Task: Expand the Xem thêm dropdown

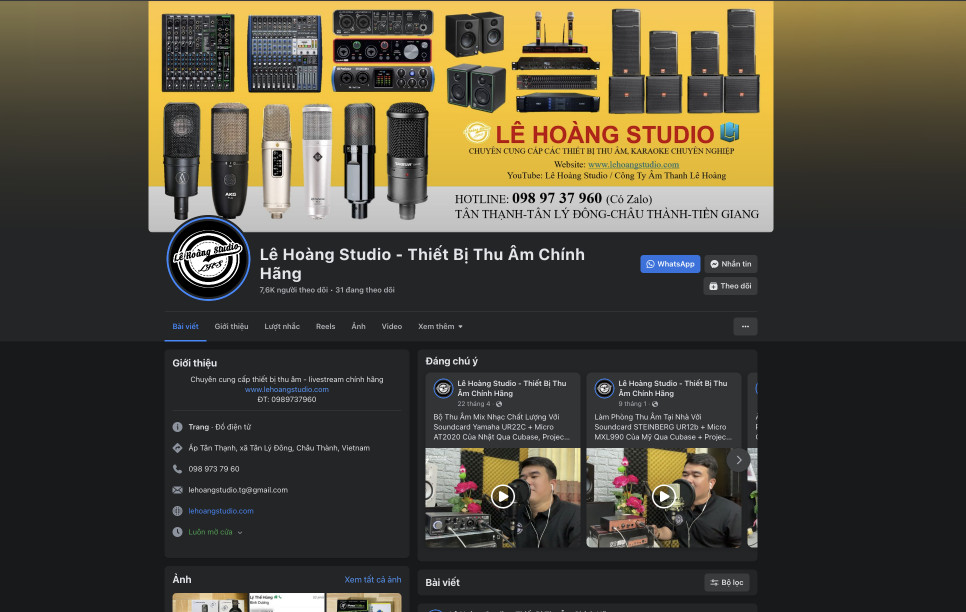Action: click(x=440, y=327)
